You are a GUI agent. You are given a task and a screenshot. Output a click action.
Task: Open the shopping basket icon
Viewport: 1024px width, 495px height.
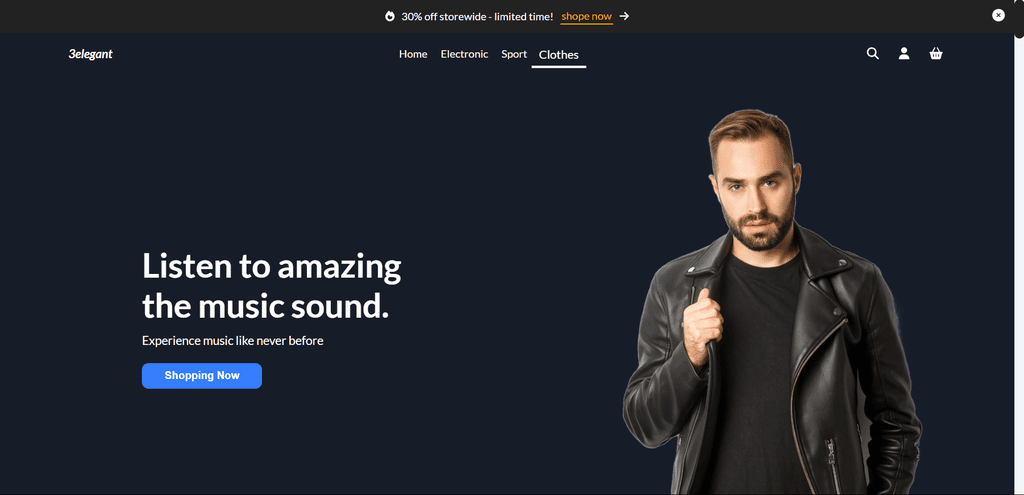[x=936, y=54]
